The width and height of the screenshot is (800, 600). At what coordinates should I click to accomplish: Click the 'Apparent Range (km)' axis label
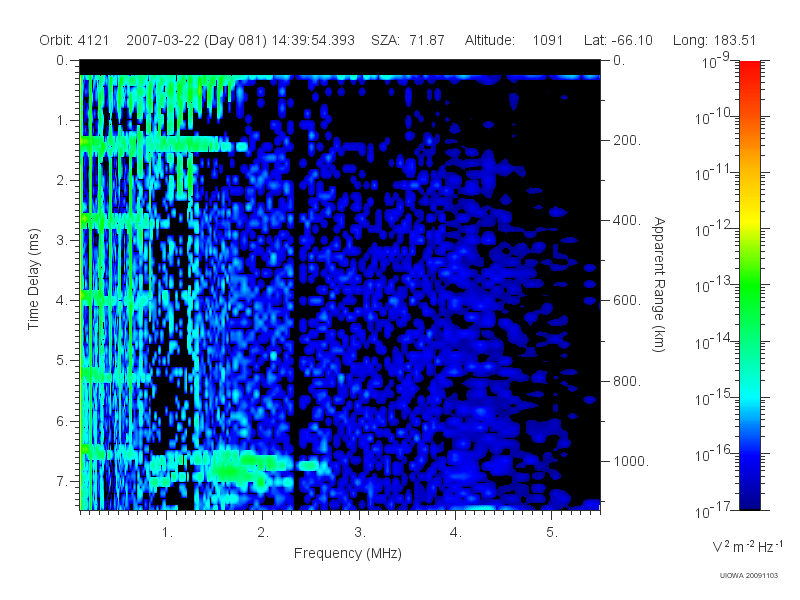[x=659, y=285]
